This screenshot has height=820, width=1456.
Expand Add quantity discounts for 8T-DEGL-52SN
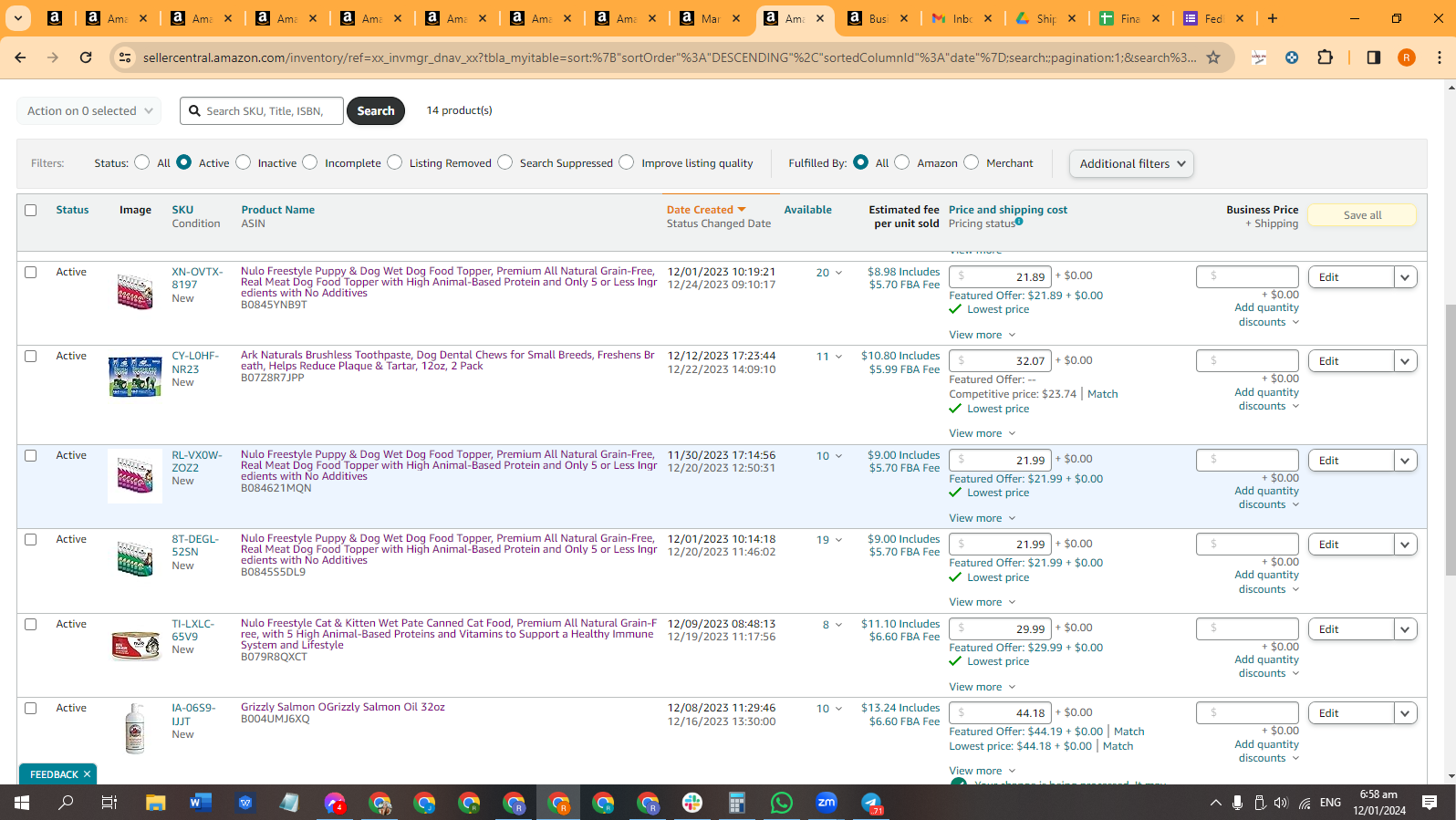(x=1266, y=582)
